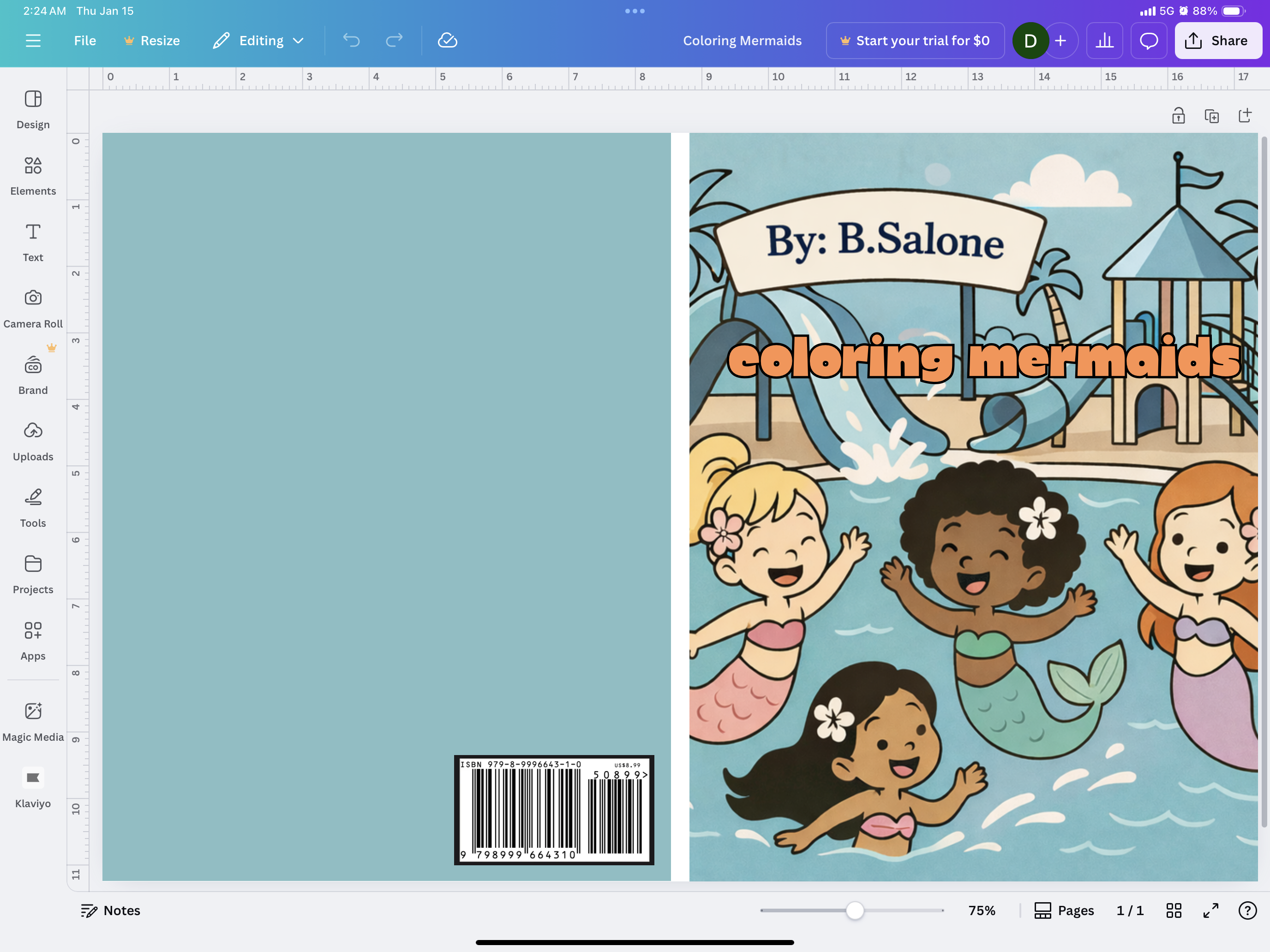
Task: Expand the Editing mode dropdown
Action: click(258, 41)
